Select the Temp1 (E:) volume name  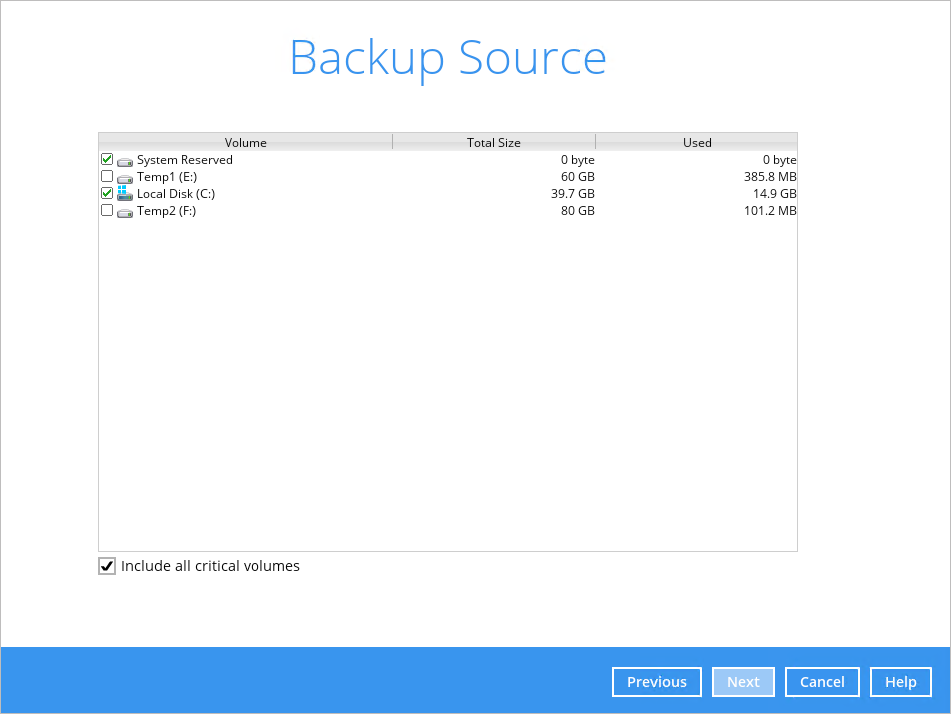pyautogui.click(x=167, y=177)
